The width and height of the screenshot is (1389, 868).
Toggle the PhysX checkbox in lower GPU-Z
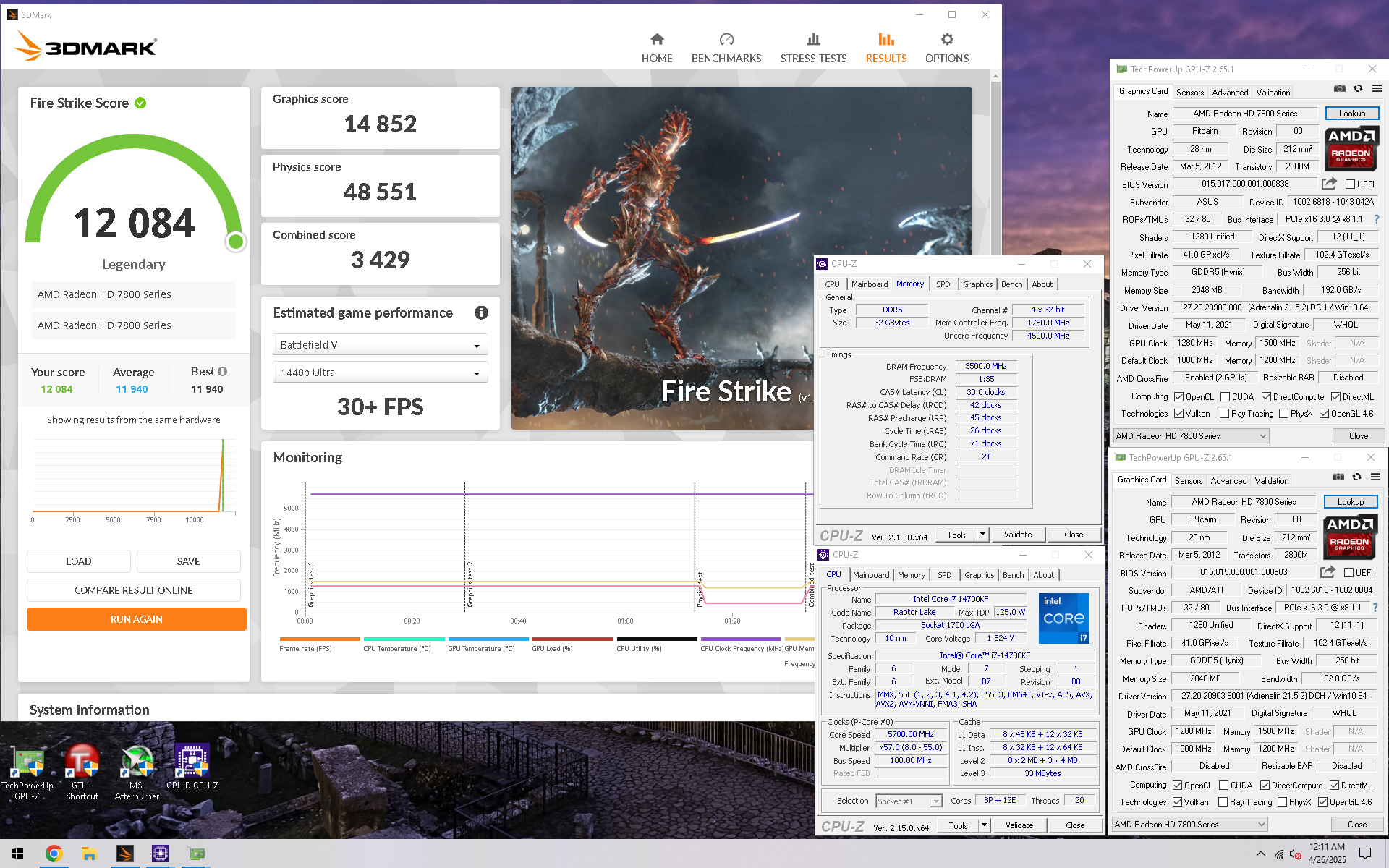[1283, 802]
